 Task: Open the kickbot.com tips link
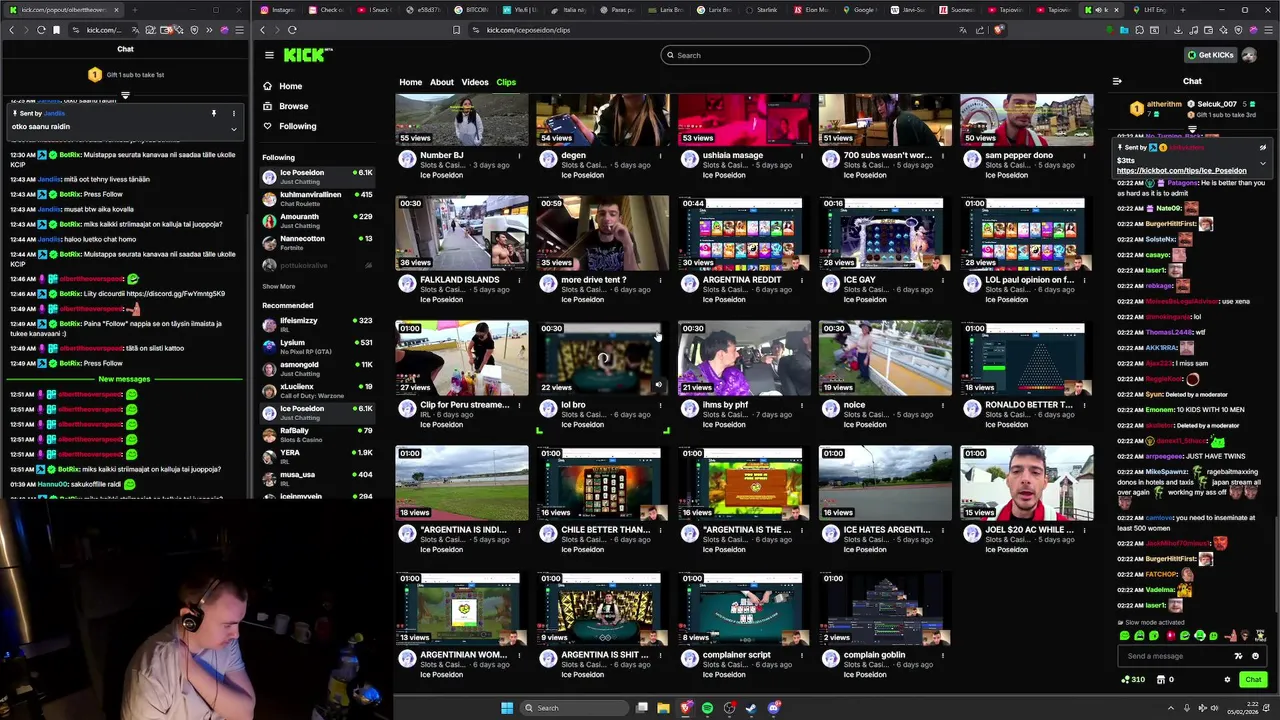point(1182,171)
